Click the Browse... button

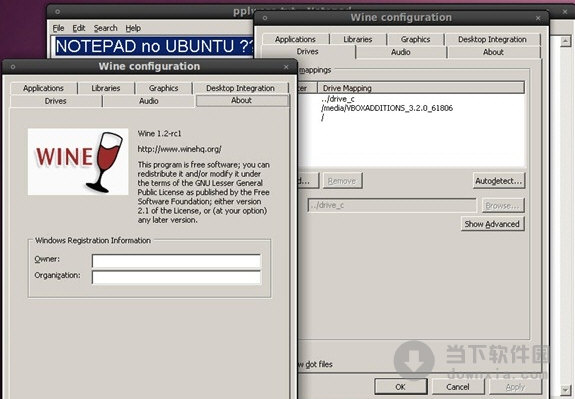tap(503, 205)
